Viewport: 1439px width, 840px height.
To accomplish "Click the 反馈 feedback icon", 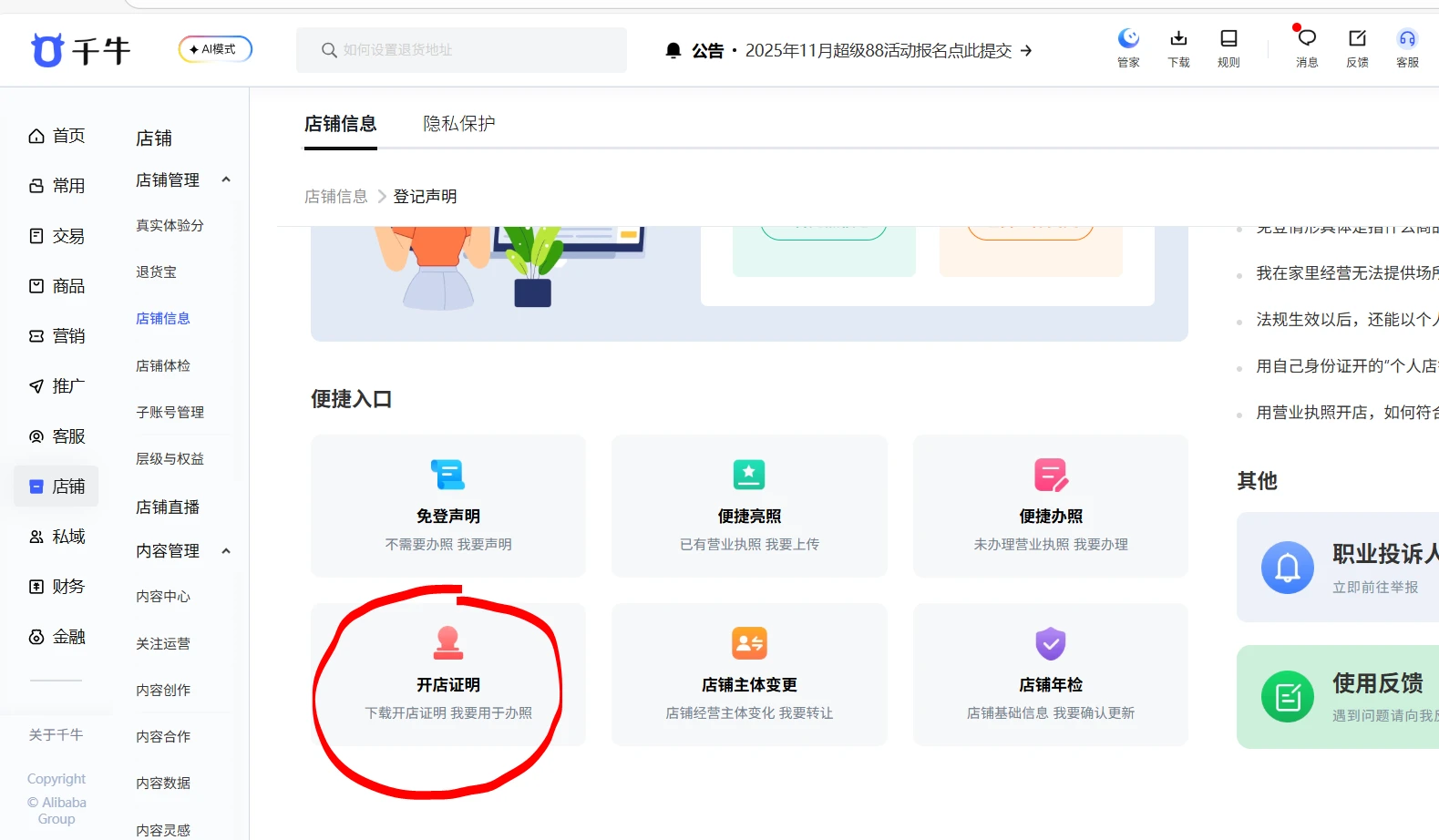I will pyautogui.click(x=1357, y=39).
